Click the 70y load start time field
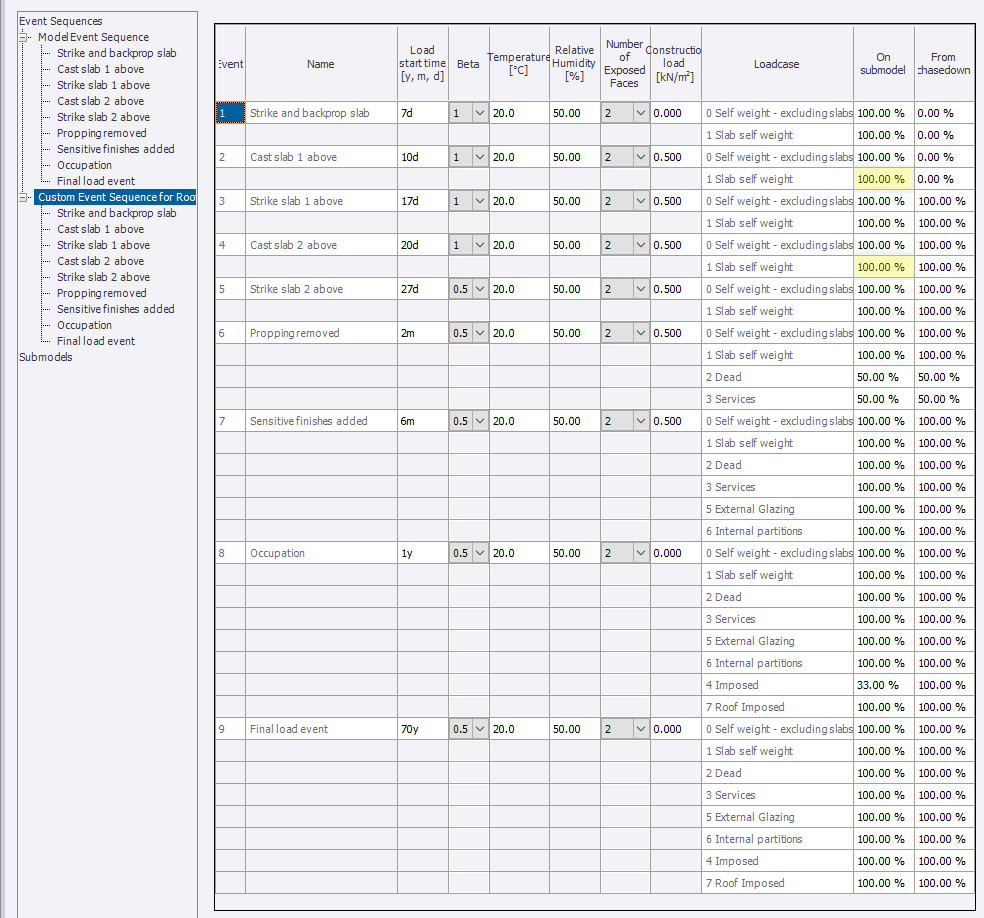Image resolution: width=984 pixels, height=918 pixels. [x=421, y=729]
